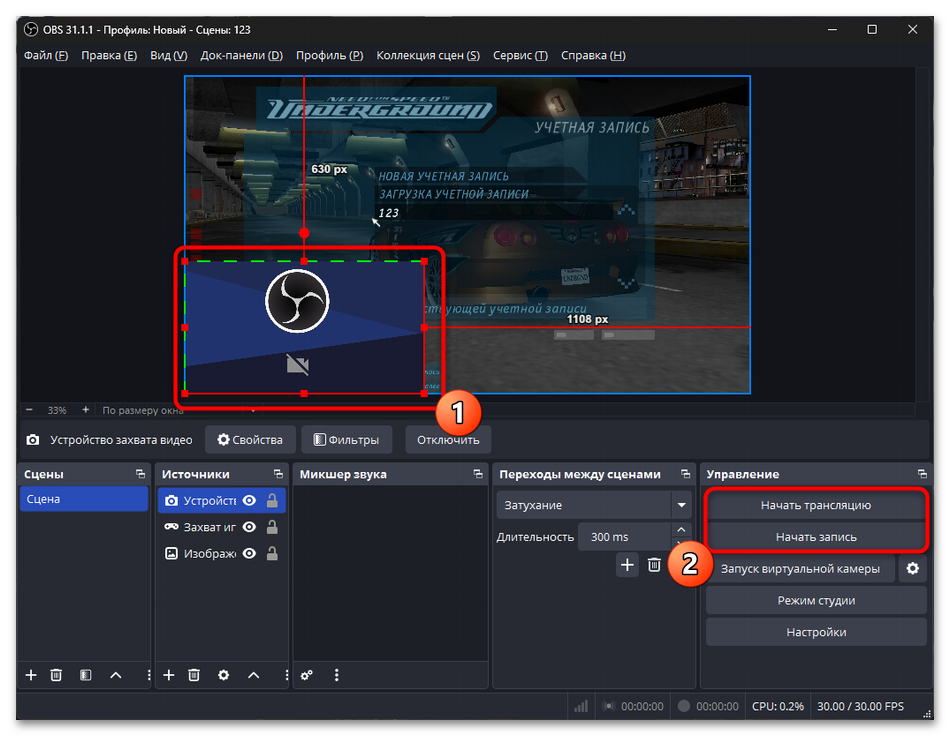Click Начать трансляцию button
The image size is (950, 736).
pyautogui.click(x=815, y=505)
